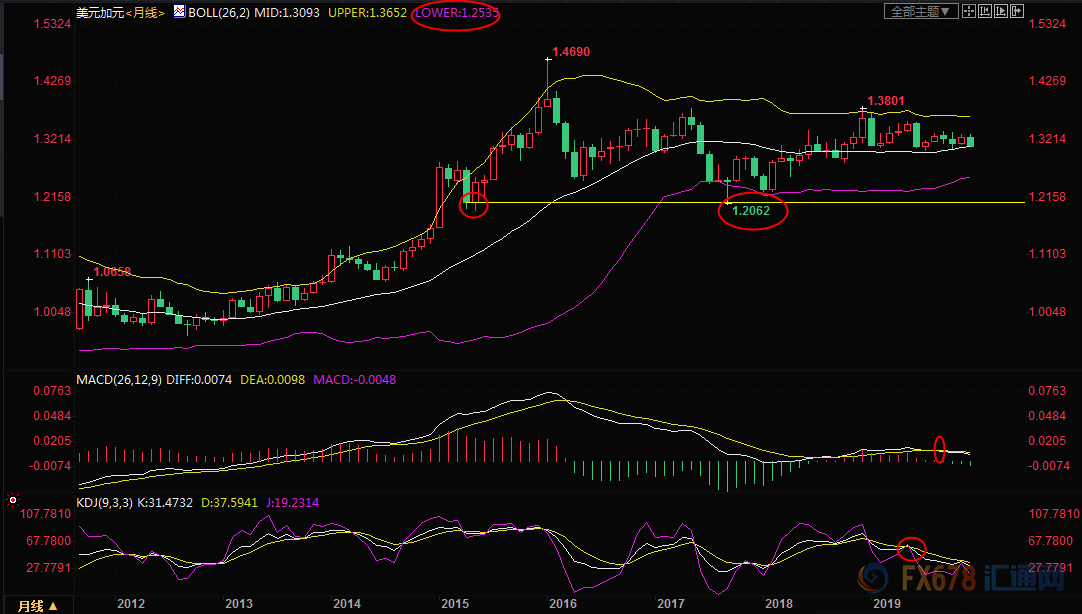Click the crosshair cursor icon at top right

pyautogui.click(x=970, y=11)
